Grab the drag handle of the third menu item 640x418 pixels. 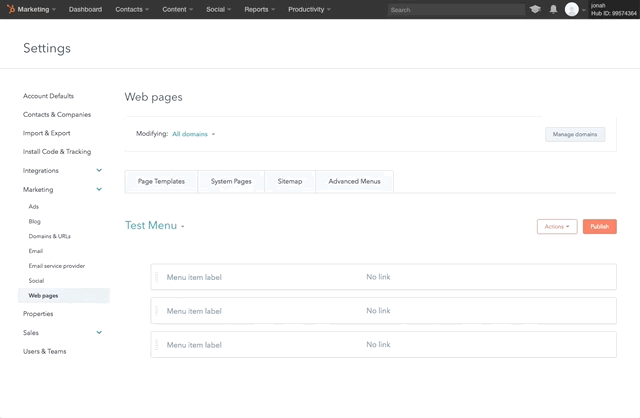pos(157,345)
